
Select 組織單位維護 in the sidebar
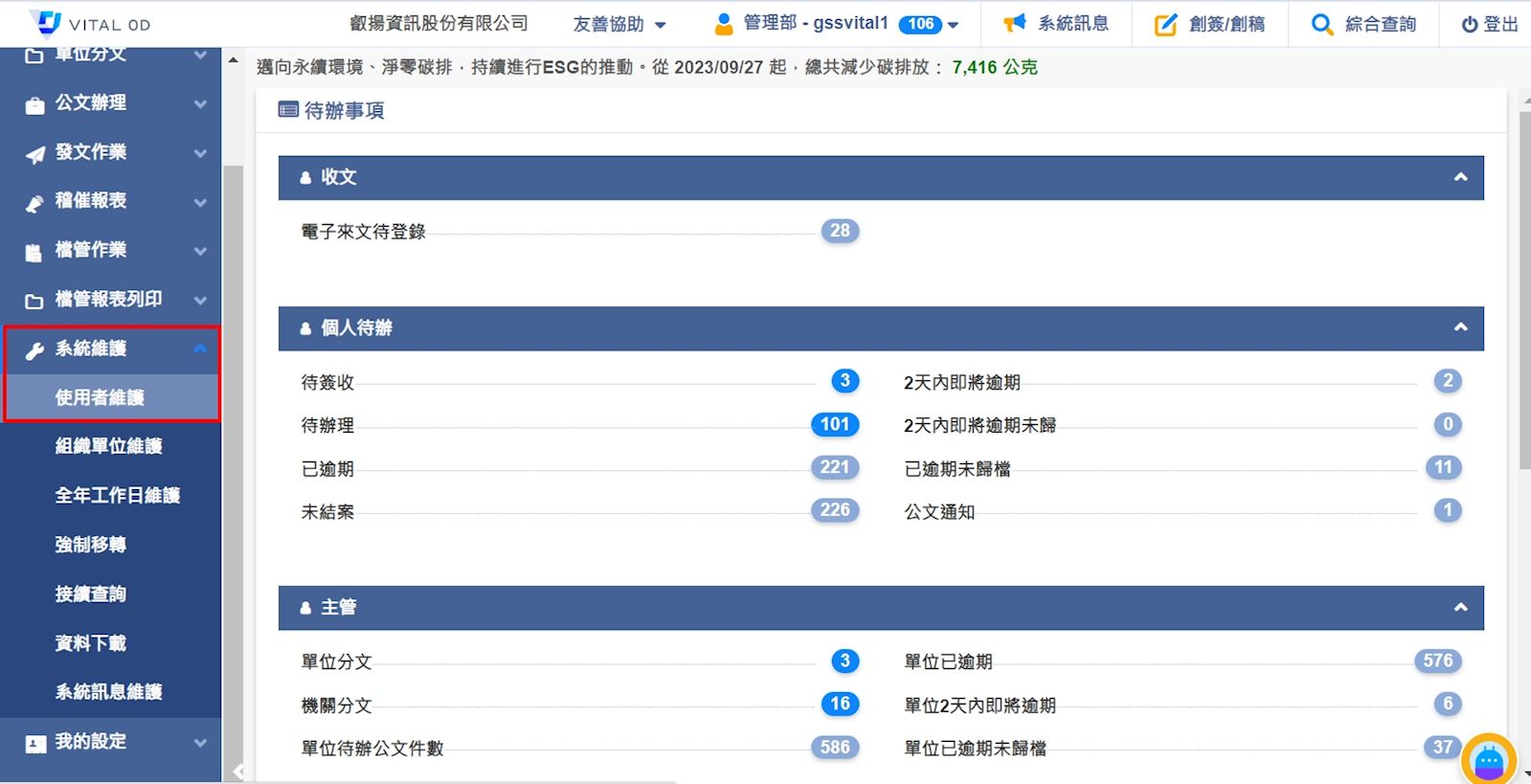pyautogui.click(x=108, y=446)
